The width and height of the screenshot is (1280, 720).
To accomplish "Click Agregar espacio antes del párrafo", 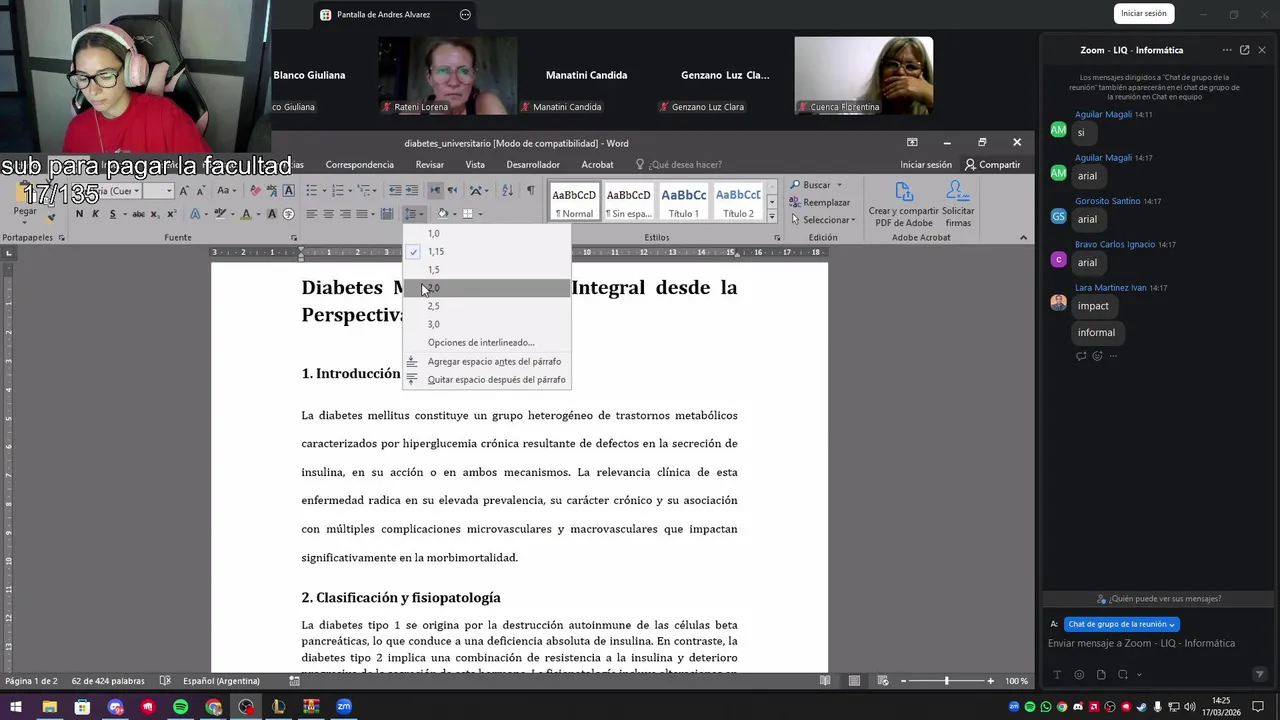I will [487, 361].
